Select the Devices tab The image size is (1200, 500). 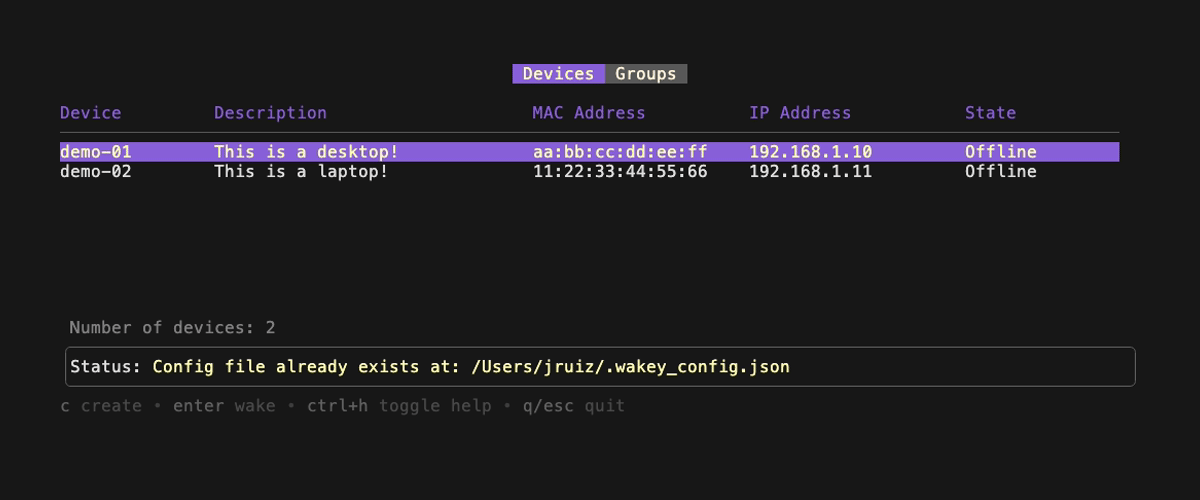click(559, 74)
